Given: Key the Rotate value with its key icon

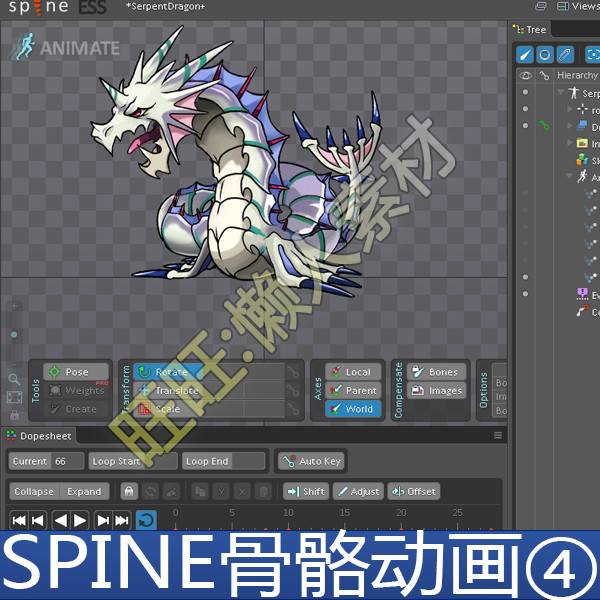Looking at the screenshot, I should pyautogui.click(x=293, y=372).
